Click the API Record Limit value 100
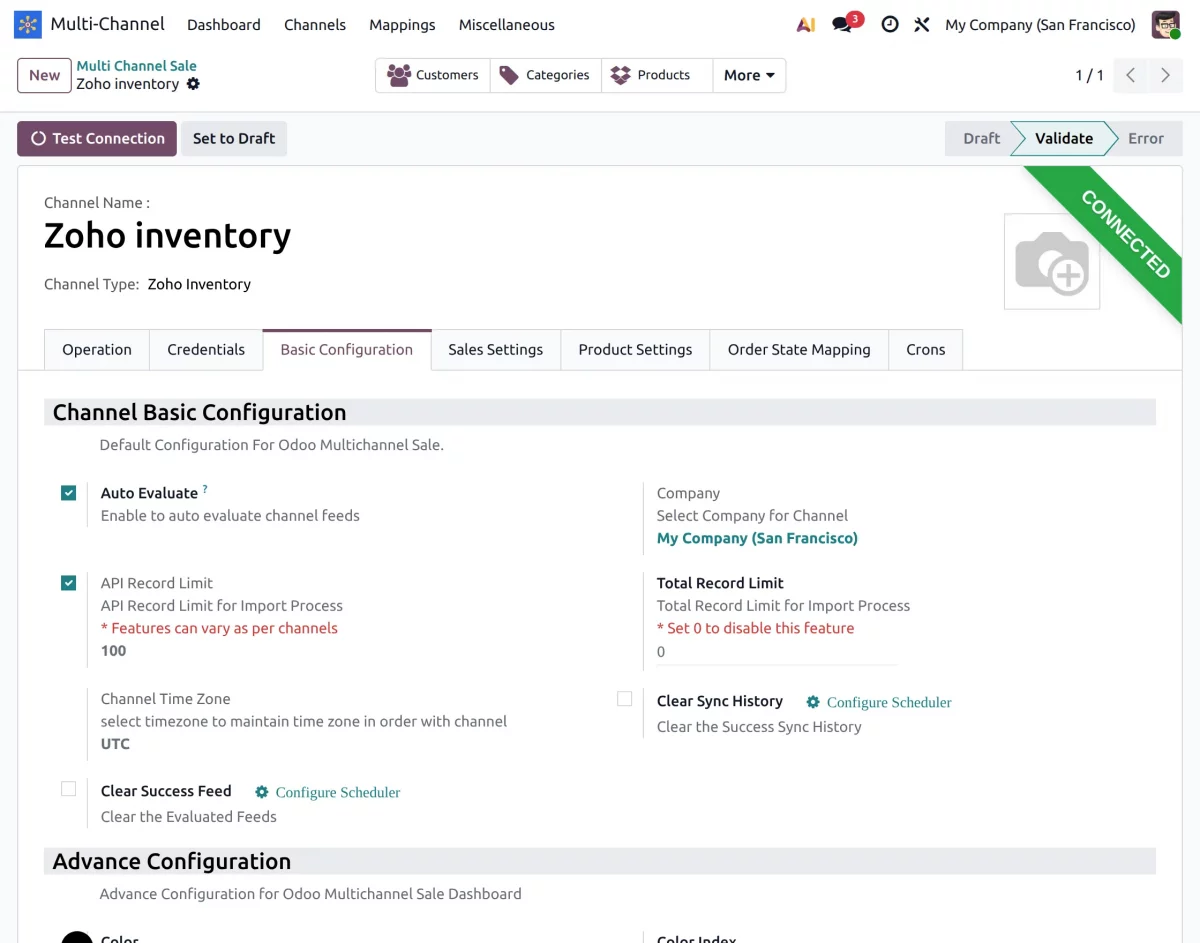Image resolution: width=1200 pixels, height=943 pixels. [114, 651]
